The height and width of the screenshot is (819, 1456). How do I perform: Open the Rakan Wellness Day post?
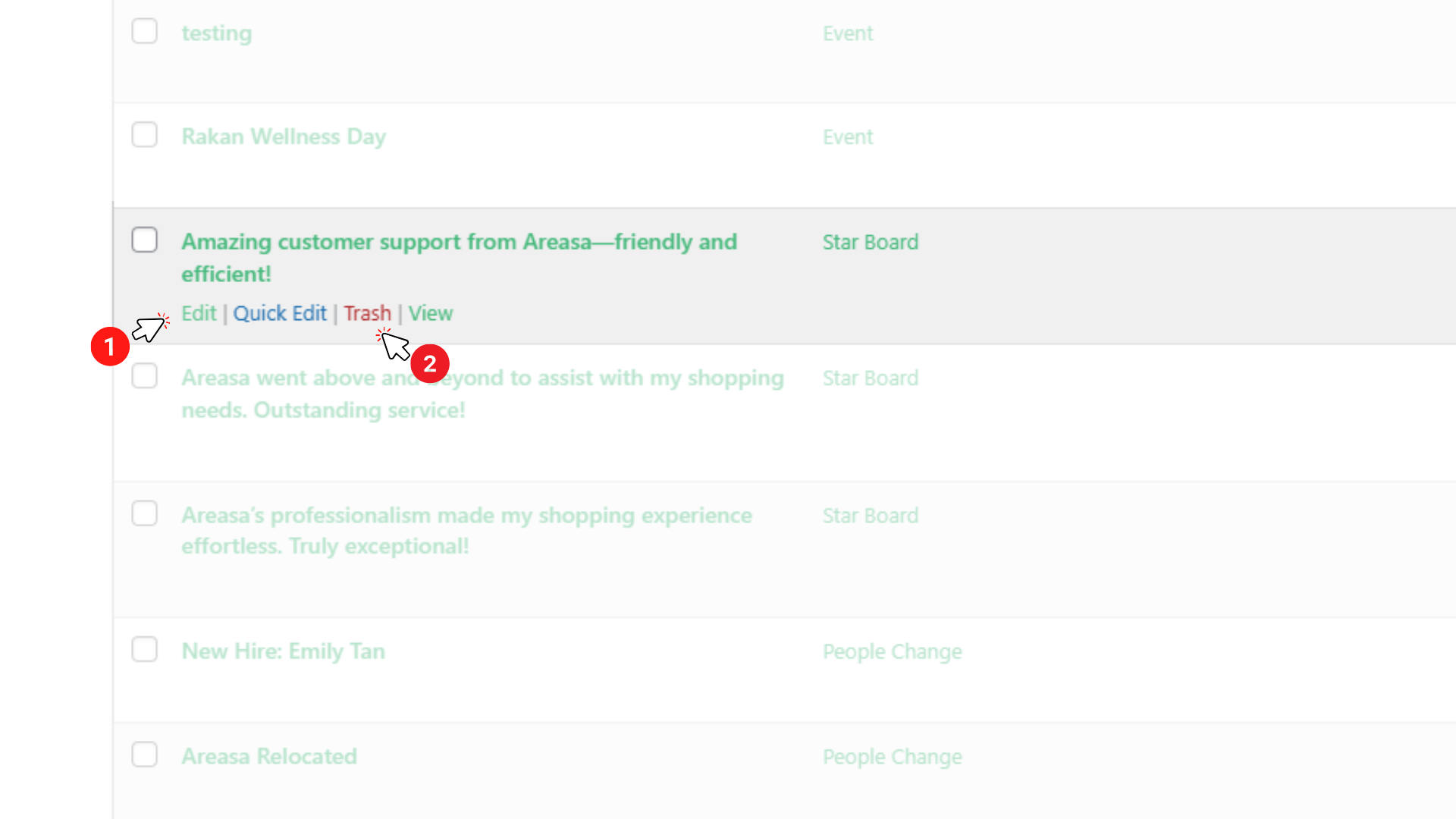pos(284,136)
